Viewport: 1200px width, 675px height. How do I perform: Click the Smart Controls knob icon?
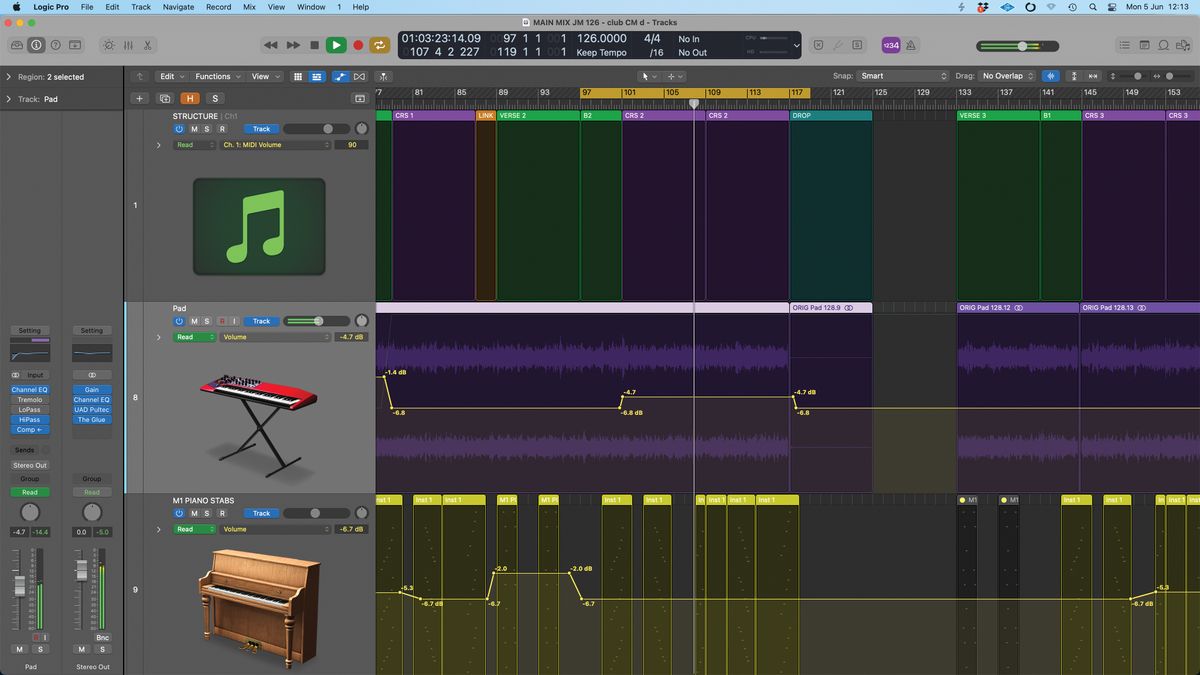click(x=108, y=45)
